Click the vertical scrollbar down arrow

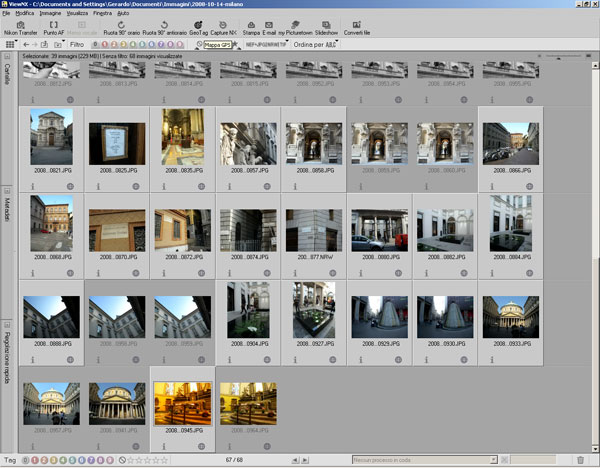click(595, 449)
